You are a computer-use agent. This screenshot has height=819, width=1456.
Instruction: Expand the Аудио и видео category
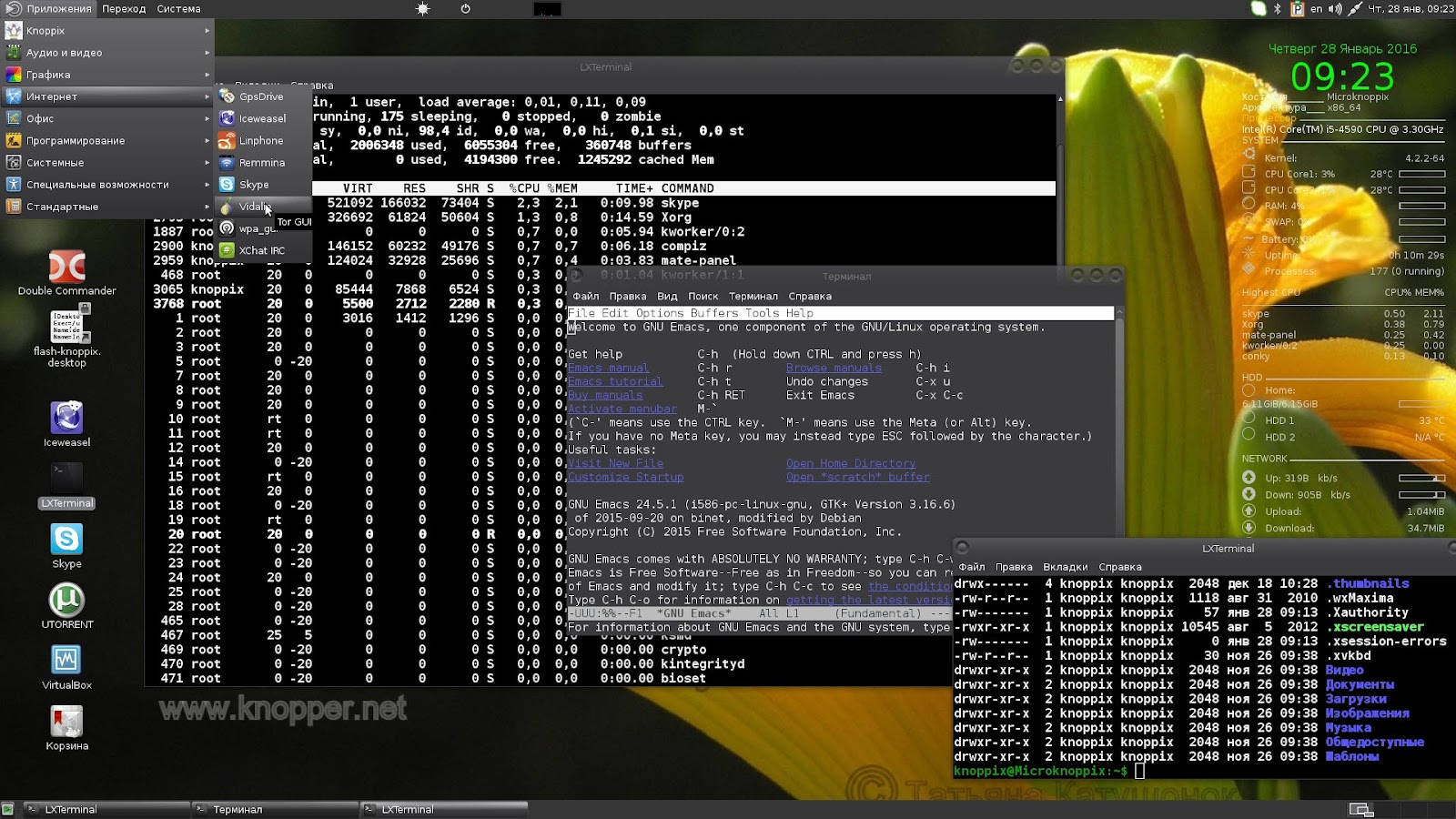[107, 53]
